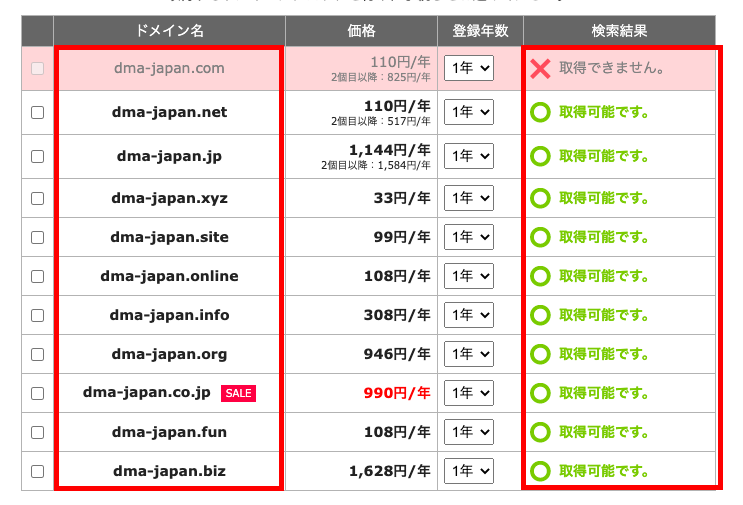
Task: Click green availability circle for dma-japan.jp
Action: tap(540, 156)
